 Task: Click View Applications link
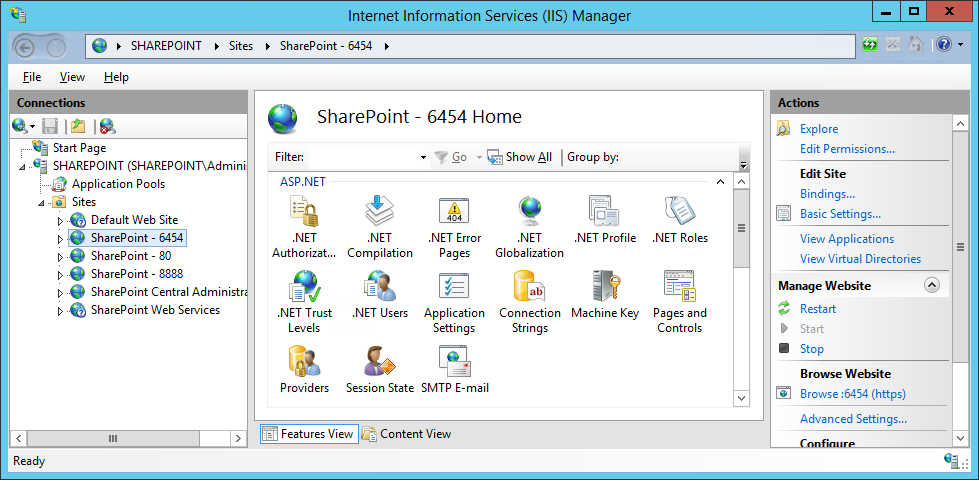click(847, 238)
